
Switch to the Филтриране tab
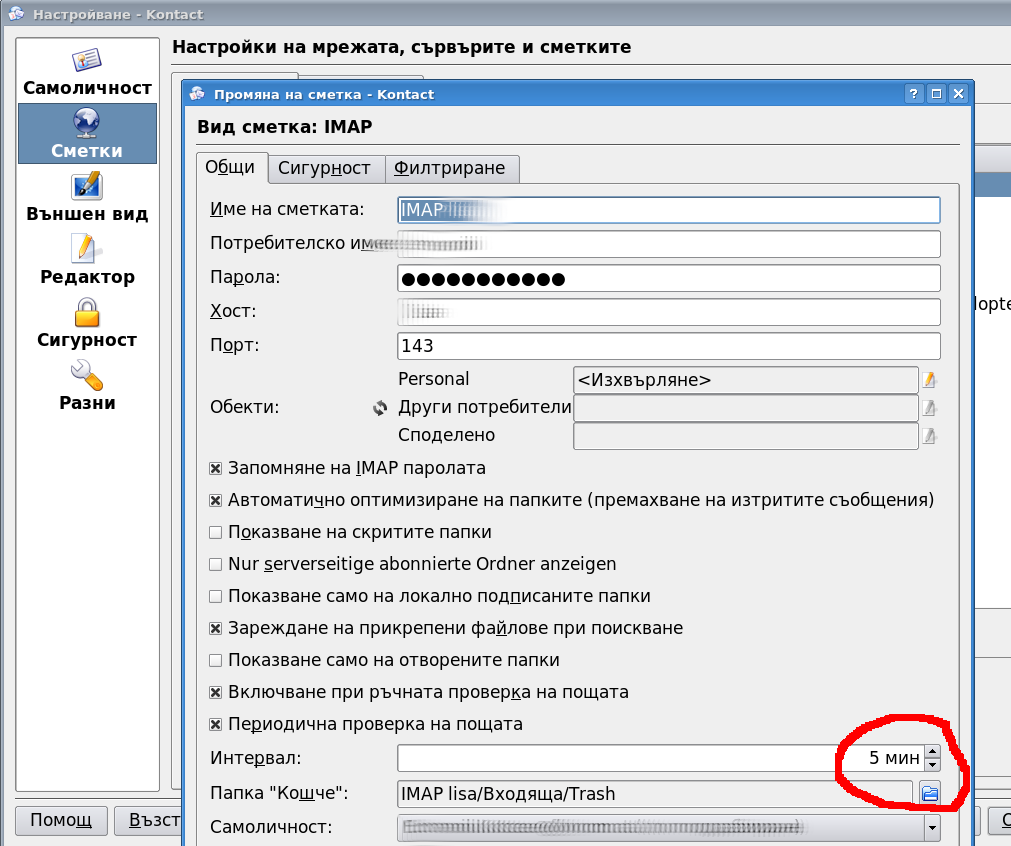pos(450,168)
